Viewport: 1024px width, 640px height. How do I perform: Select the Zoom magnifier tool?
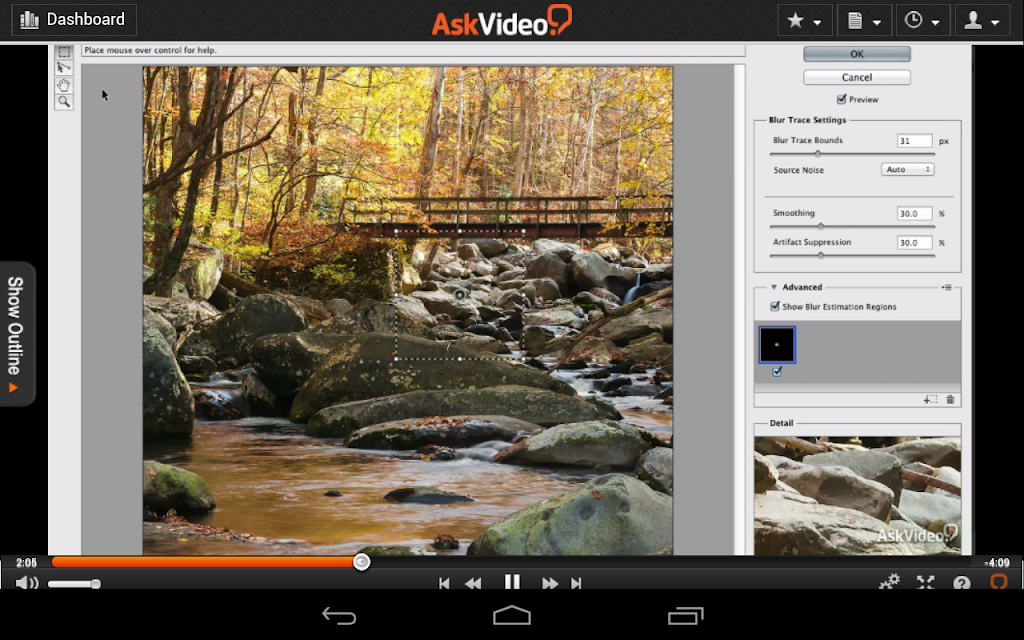tap(63, 102)
